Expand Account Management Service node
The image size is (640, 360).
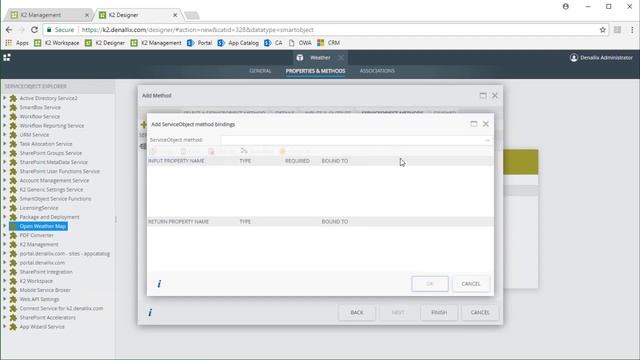[x=4, y=180]
